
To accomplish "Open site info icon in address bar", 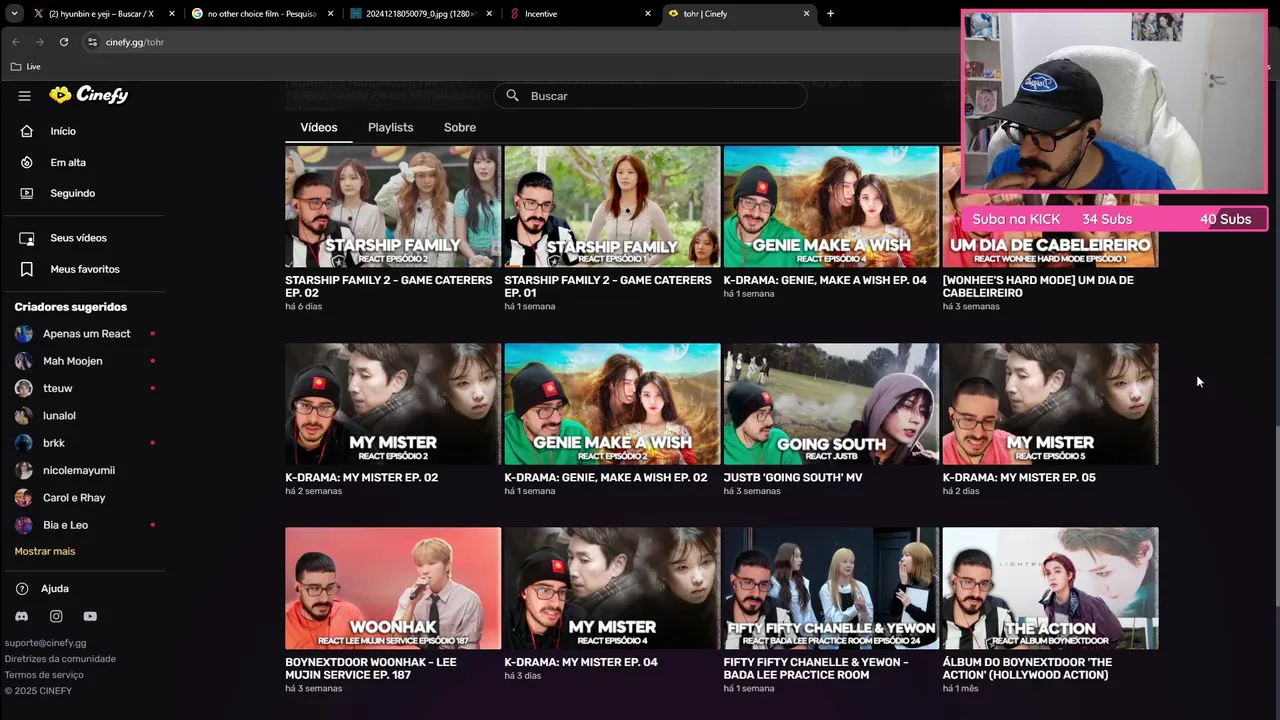I will (92, 42).
